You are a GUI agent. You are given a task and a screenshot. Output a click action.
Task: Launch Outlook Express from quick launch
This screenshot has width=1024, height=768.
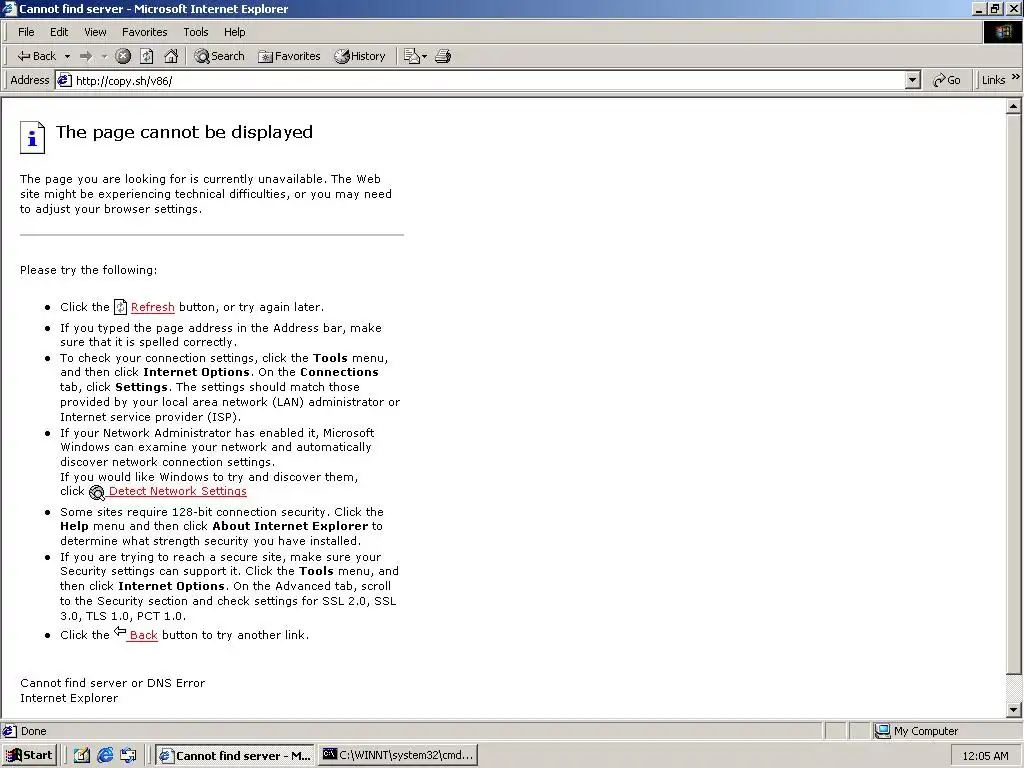(128, 756)
